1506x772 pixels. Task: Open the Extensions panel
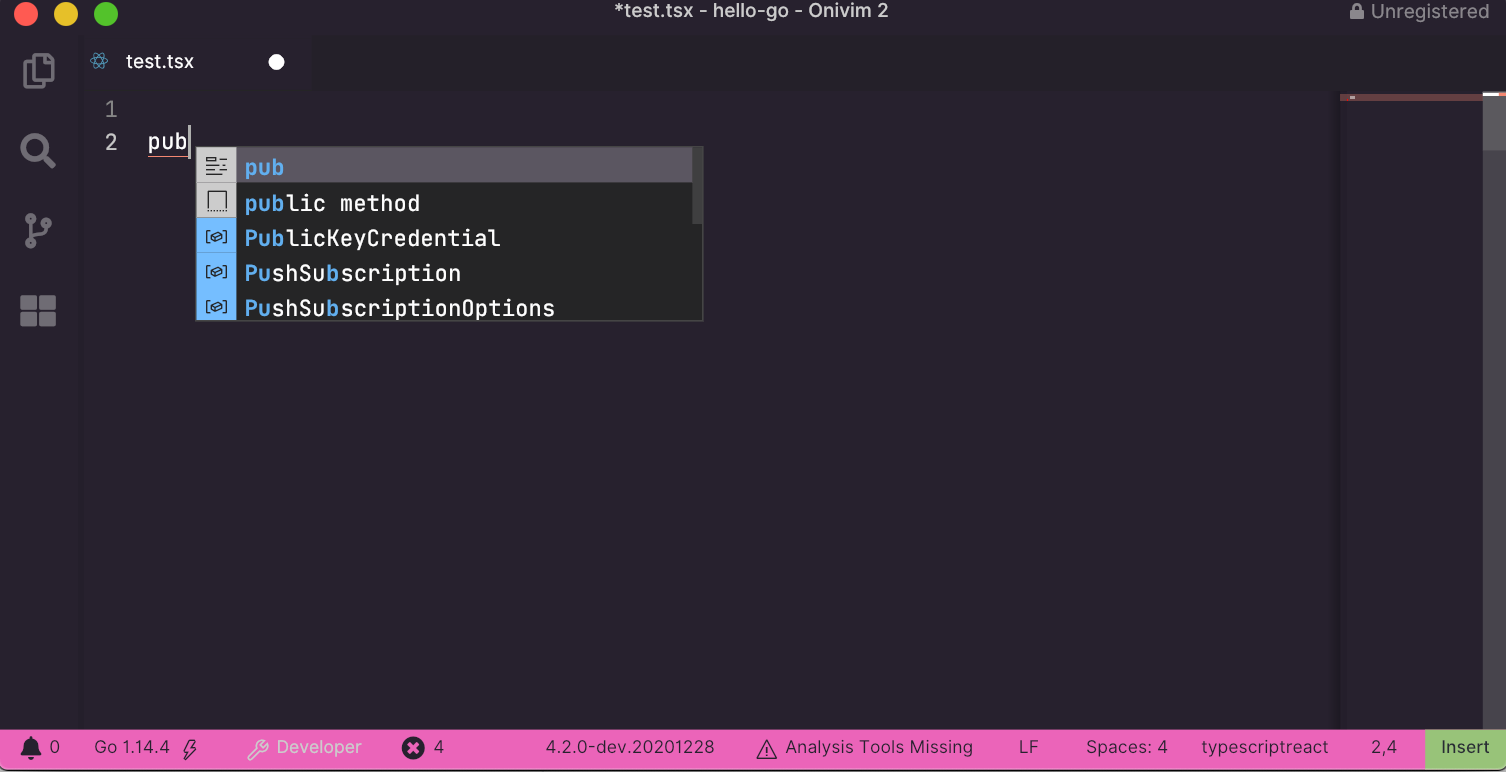coord(37,310)
